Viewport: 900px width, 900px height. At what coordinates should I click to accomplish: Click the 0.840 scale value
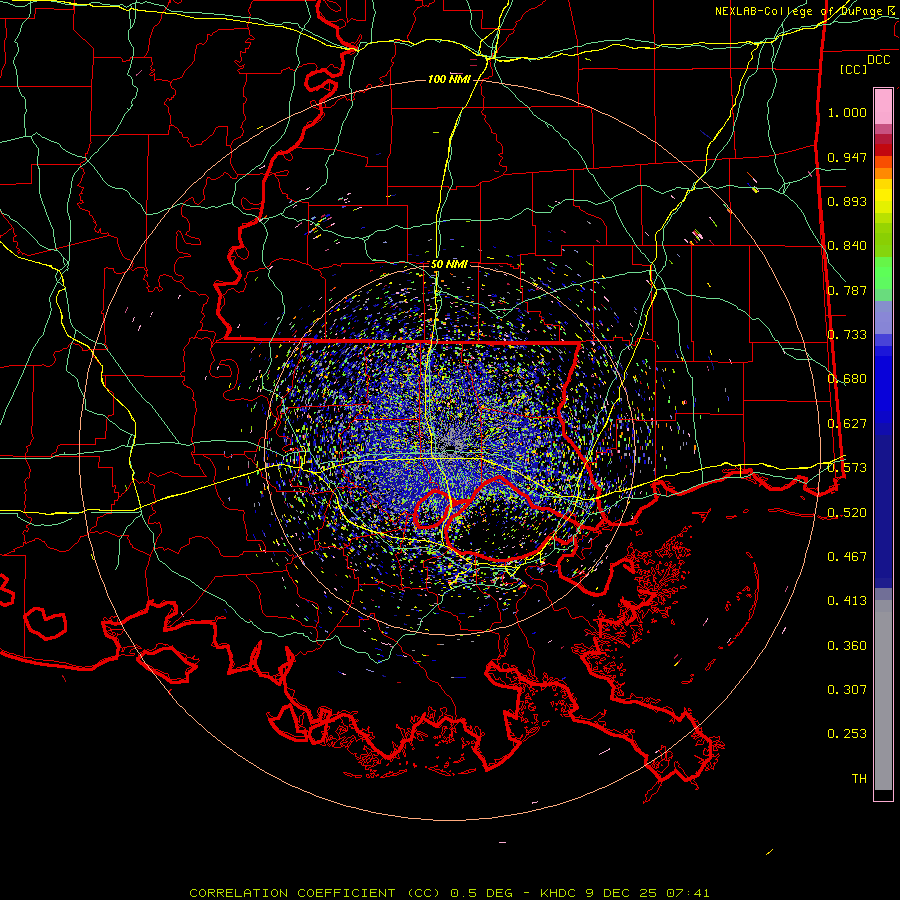[x=847, y=246]
